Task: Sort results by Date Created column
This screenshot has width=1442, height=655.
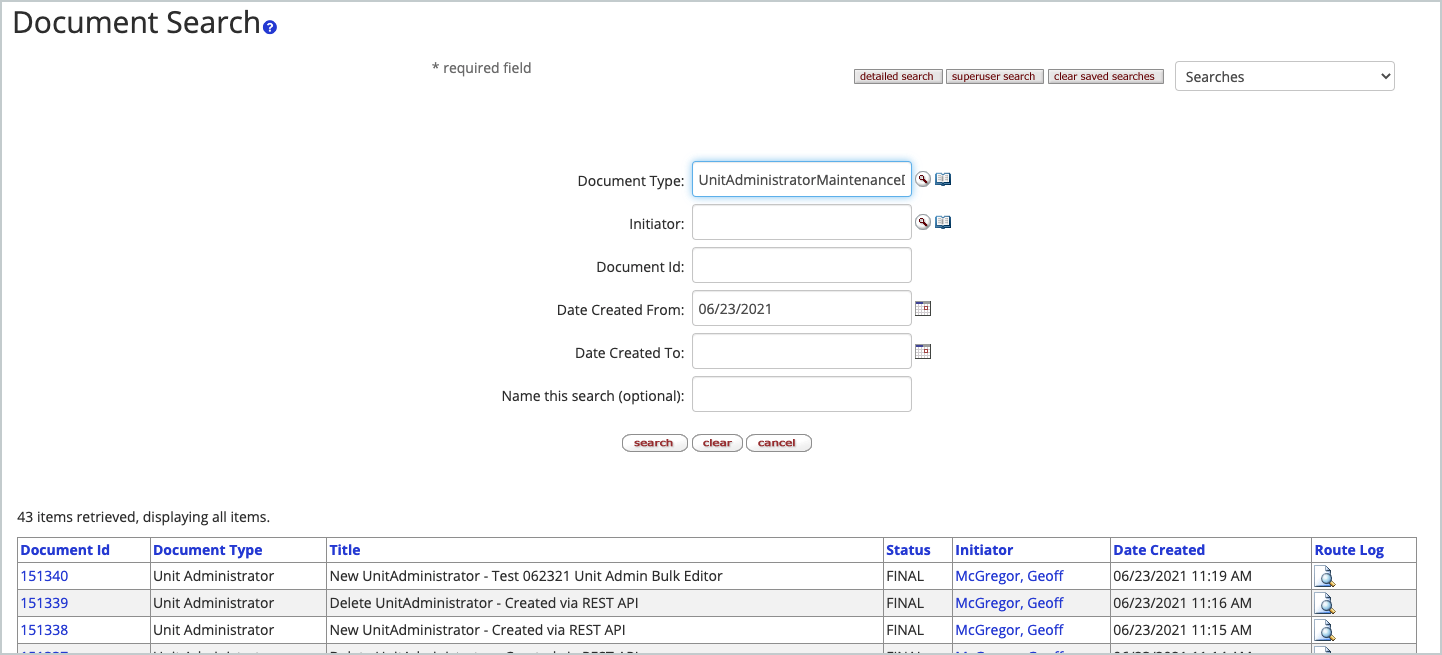Action: pyautogui.click(x=1159, y=549)
